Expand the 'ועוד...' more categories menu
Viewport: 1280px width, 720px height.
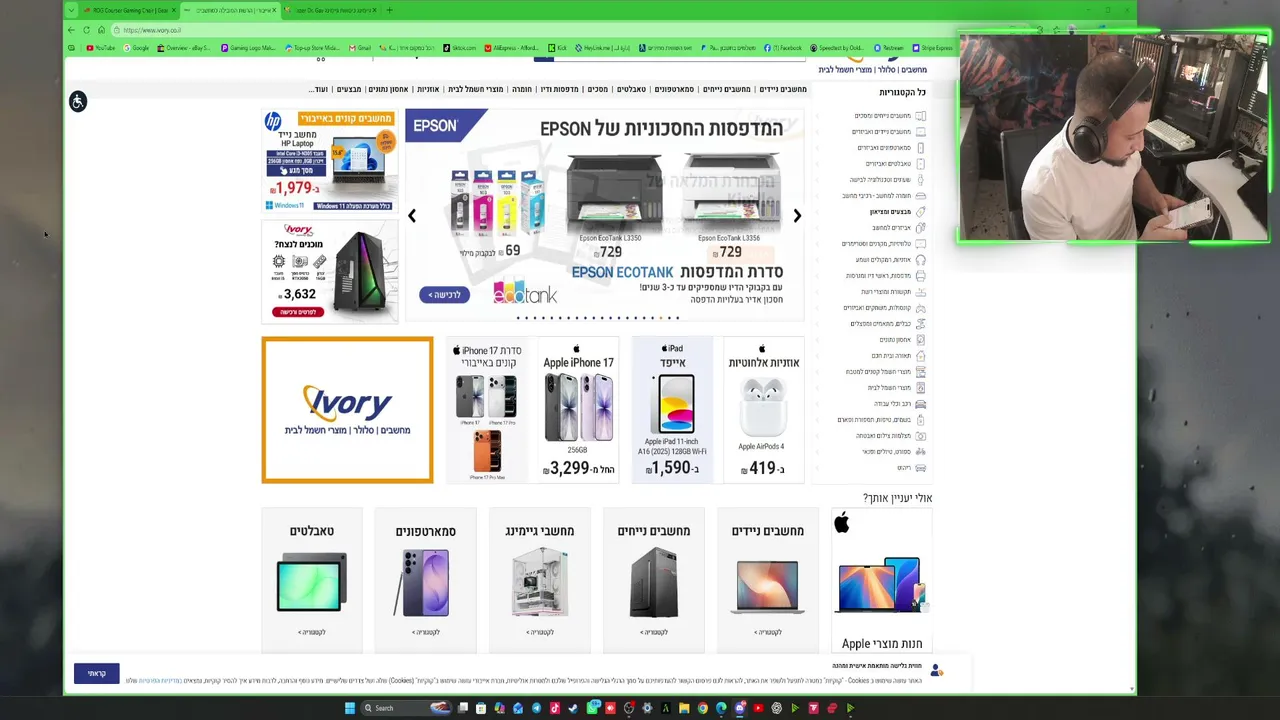click(320, 89)
